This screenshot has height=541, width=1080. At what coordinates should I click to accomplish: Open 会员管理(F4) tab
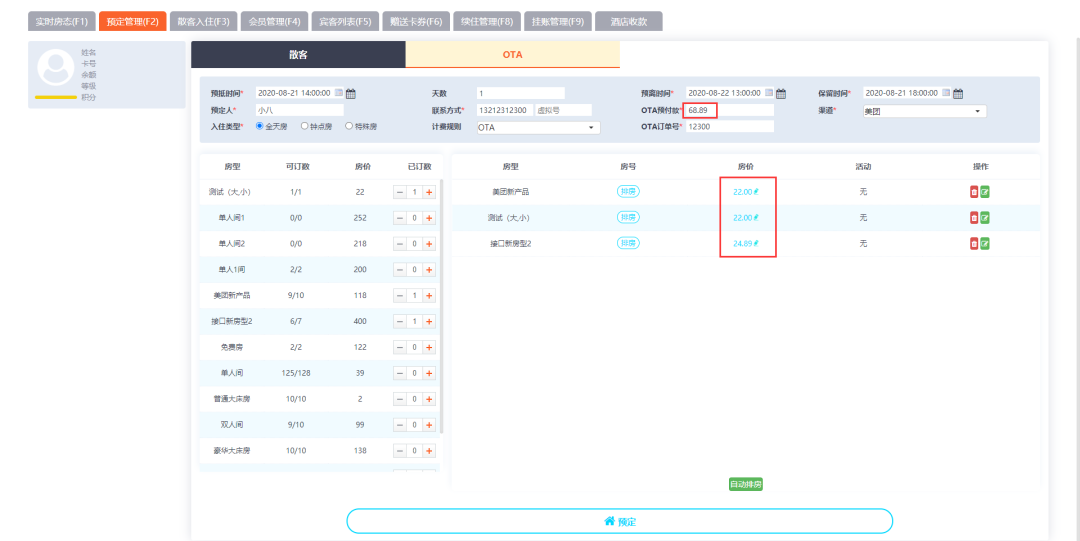coord(275,21)
